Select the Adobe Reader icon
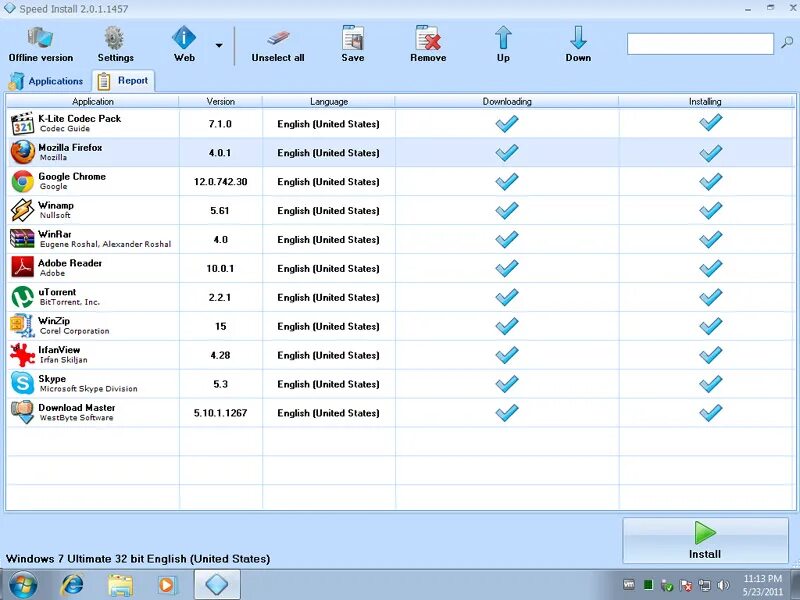The height and width of the screenshot is (600, 800). pos(22,268)
